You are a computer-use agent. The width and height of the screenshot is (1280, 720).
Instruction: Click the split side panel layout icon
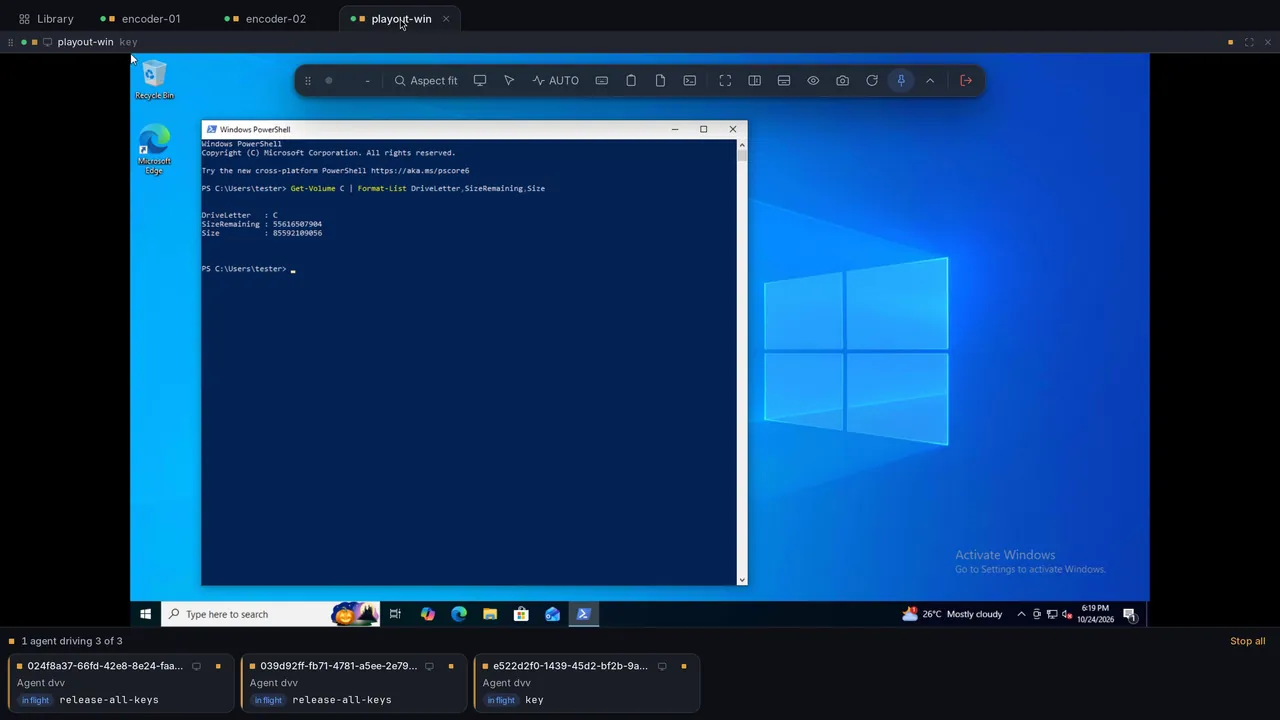click(x=755, y=81)
